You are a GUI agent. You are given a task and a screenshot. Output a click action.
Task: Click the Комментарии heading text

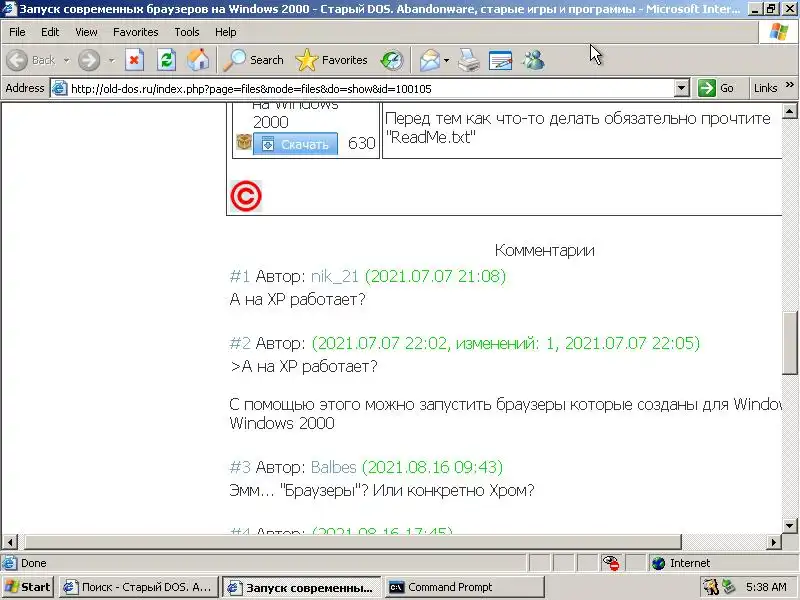point(544,250)
